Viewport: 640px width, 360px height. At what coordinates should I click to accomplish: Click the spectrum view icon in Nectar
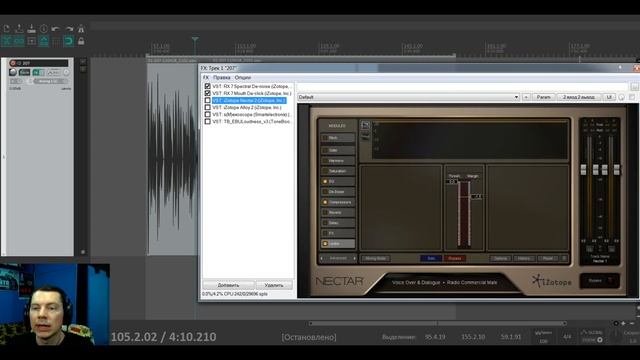365,125
